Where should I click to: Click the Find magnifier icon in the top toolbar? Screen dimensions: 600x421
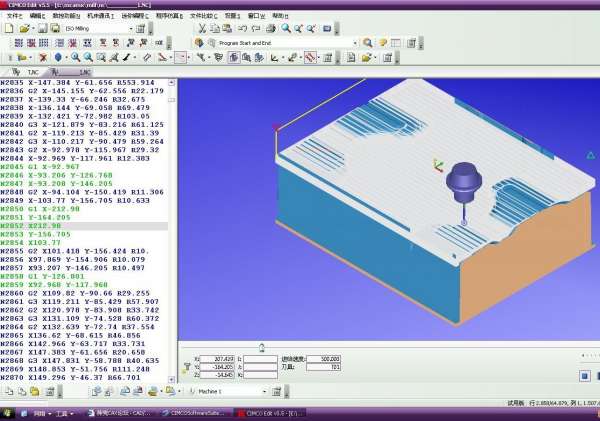coord(285,28)
